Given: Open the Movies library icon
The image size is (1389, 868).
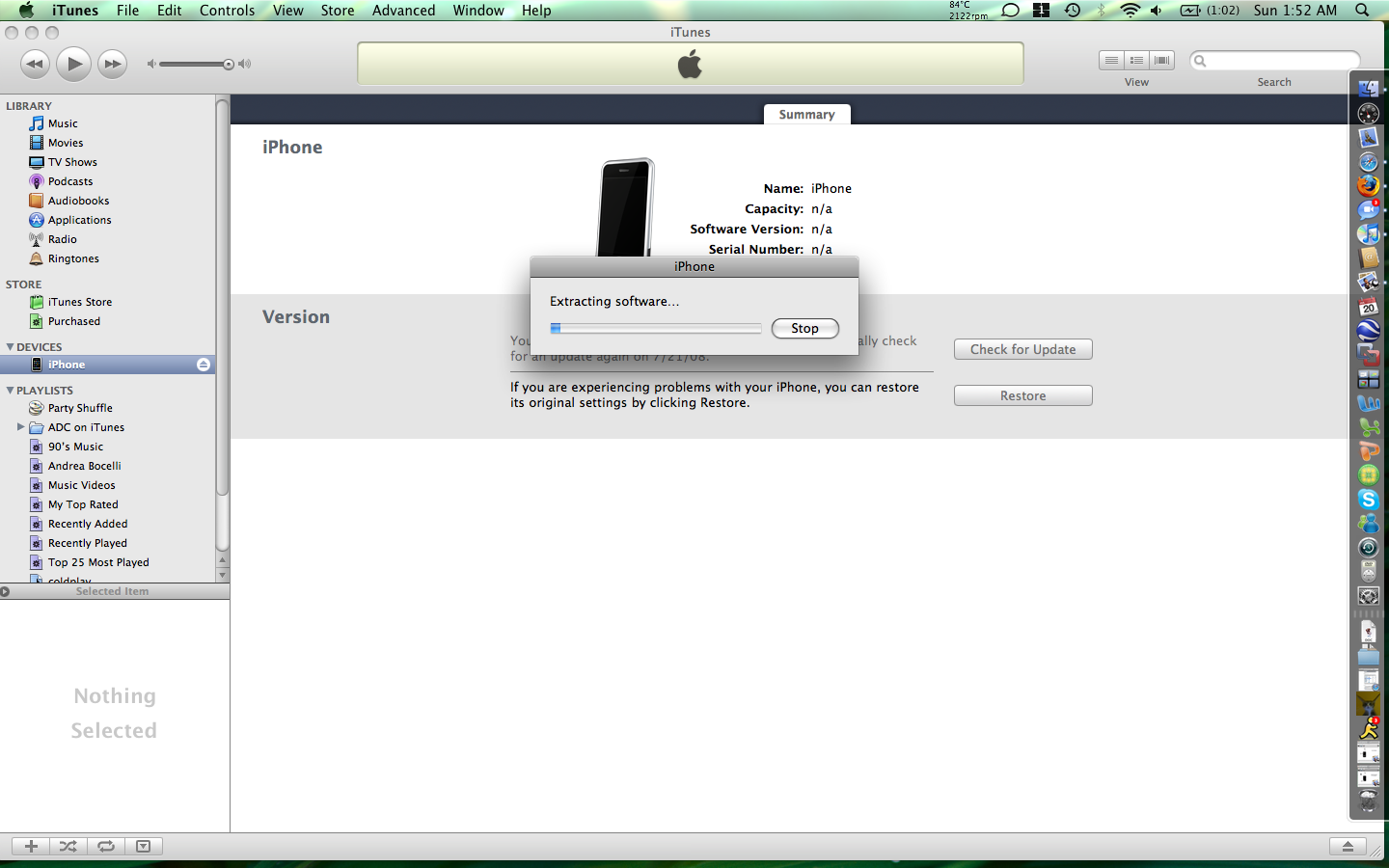Looking at the screenshot, I should click(x=37, y=143).
